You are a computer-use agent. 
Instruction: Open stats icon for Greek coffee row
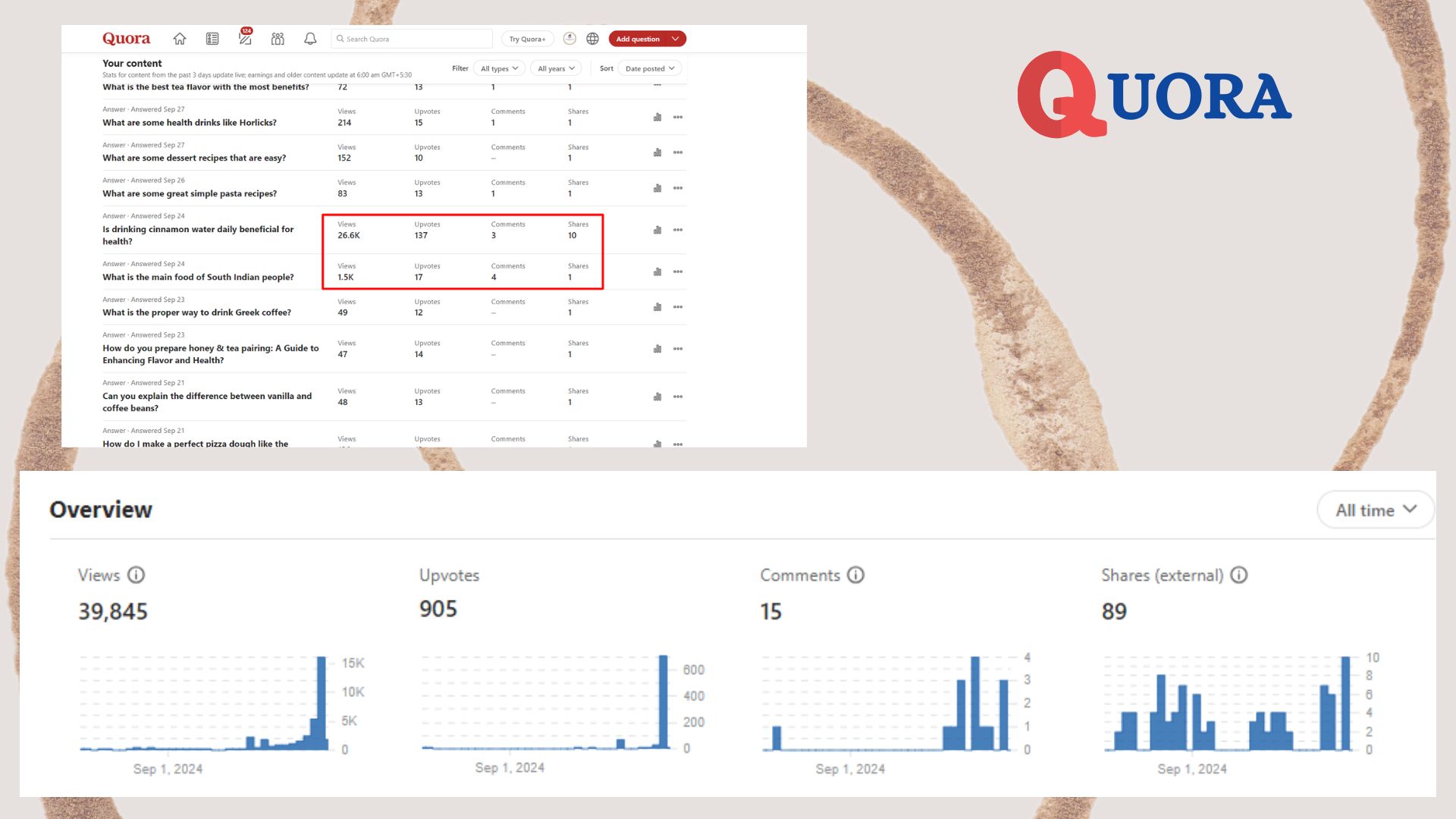click(657, 307)
